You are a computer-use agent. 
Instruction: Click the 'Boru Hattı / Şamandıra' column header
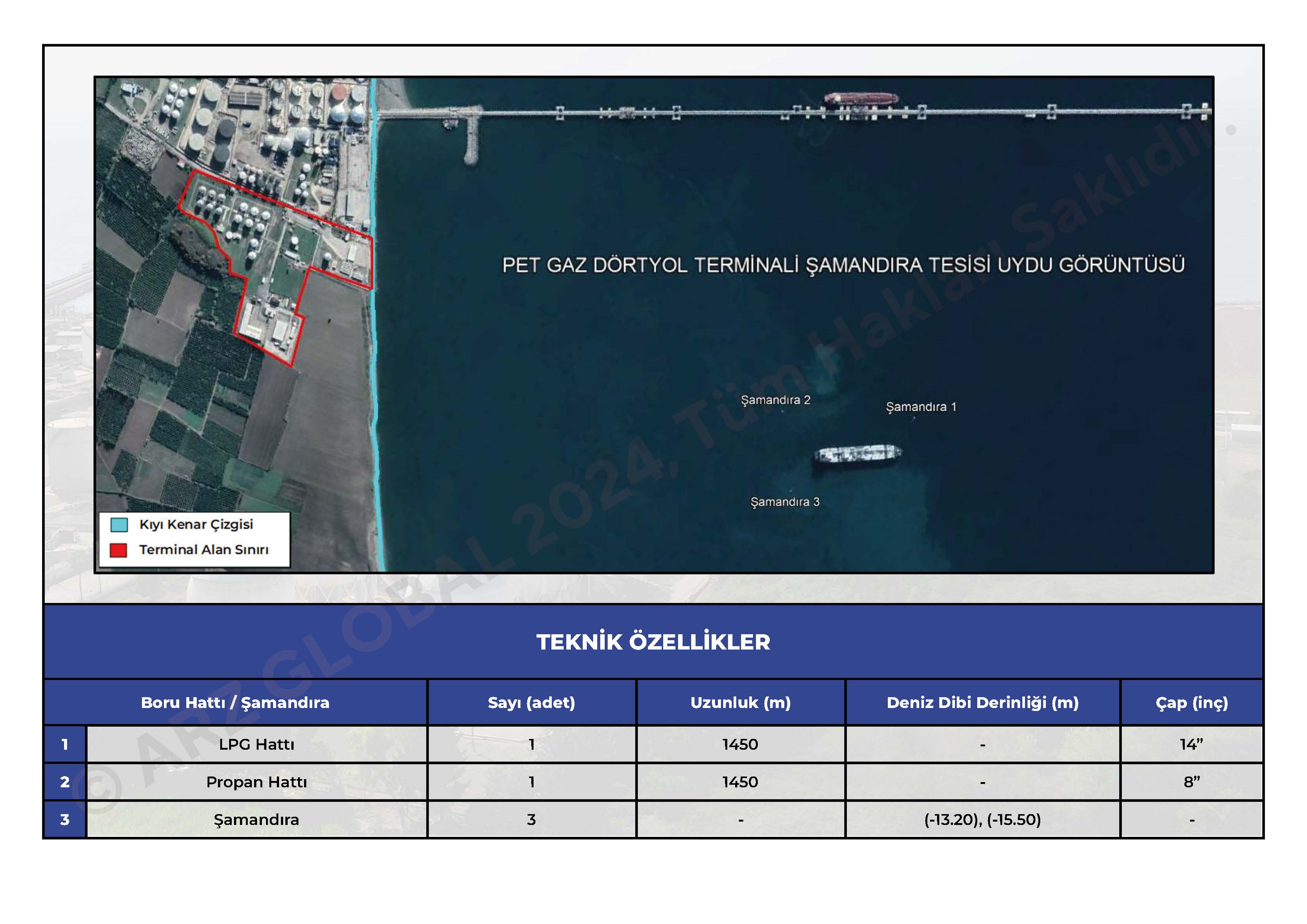235,703
